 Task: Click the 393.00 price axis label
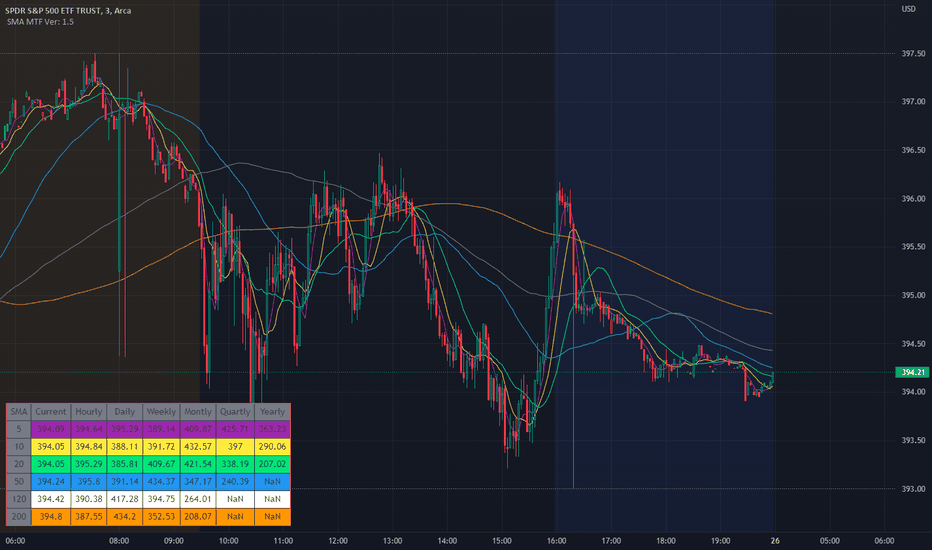click(913, 489)
